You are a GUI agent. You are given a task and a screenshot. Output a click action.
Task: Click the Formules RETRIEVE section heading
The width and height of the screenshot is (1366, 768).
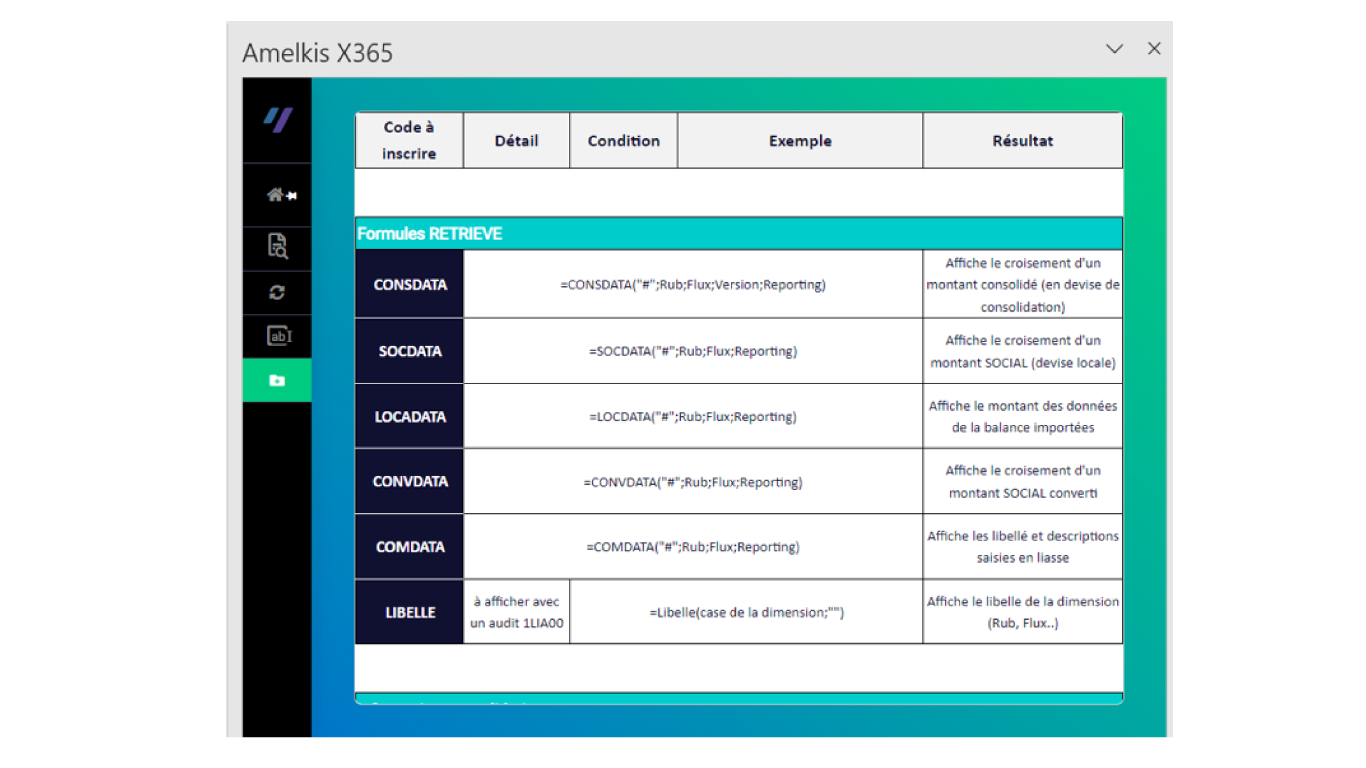[430, 234]
